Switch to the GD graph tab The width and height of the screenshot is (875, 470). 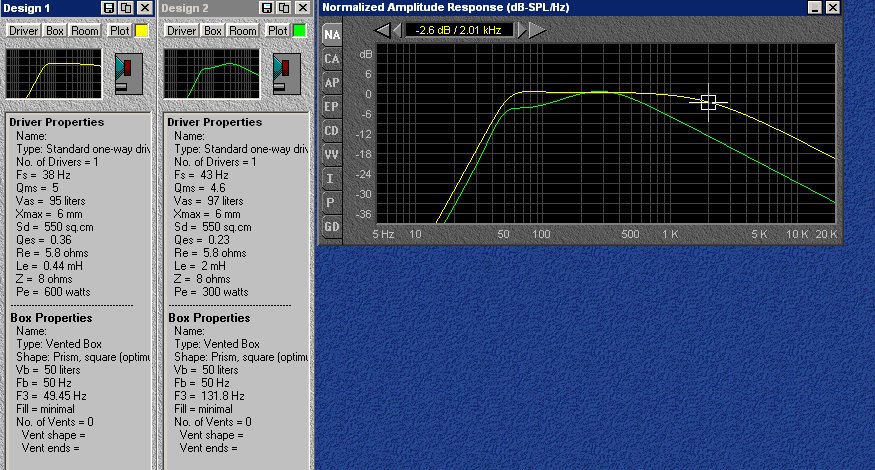click(332, 227)
